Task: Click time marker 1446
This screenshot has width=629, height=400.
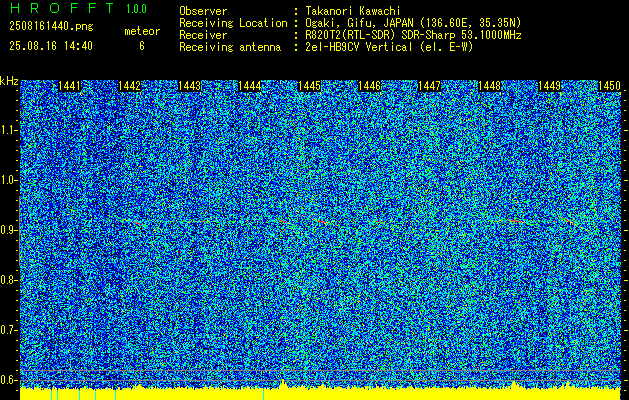Action: 369,86
